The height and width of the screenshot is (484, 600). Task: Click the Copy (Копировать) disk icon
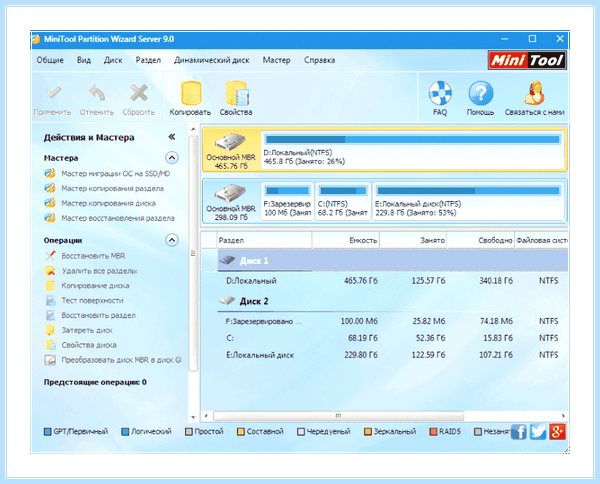[191, 93]
